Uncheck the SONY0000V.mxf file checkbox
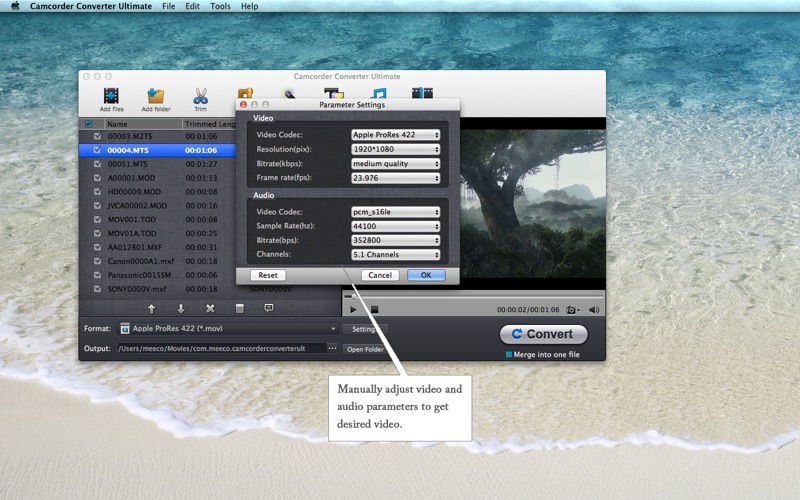 point(97,288)
